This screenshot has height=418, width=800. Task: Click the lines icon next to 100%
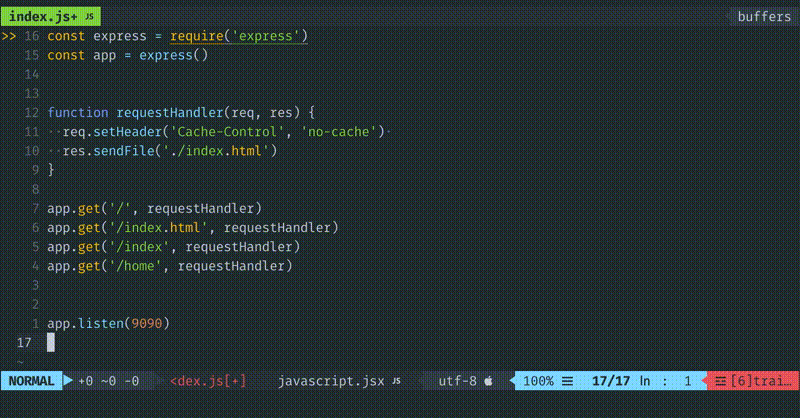(567, 381)
